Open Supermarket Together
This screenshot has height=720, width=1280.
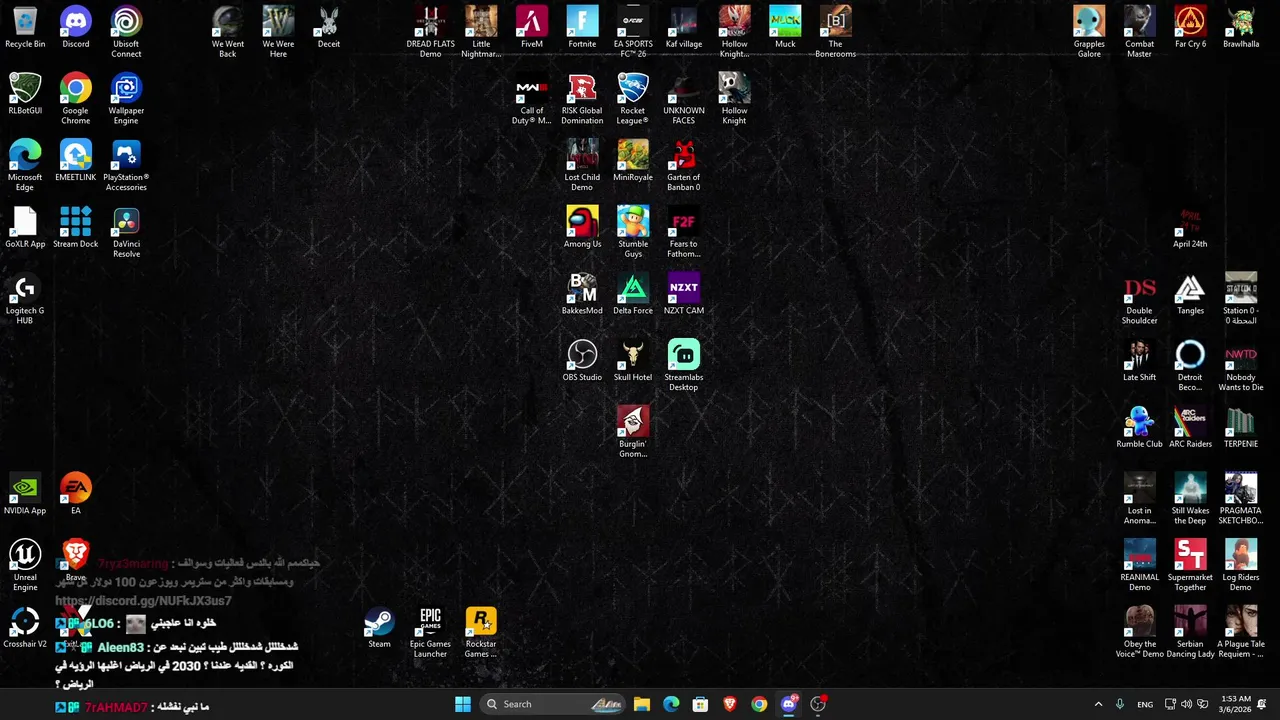tap(1190, 566)
